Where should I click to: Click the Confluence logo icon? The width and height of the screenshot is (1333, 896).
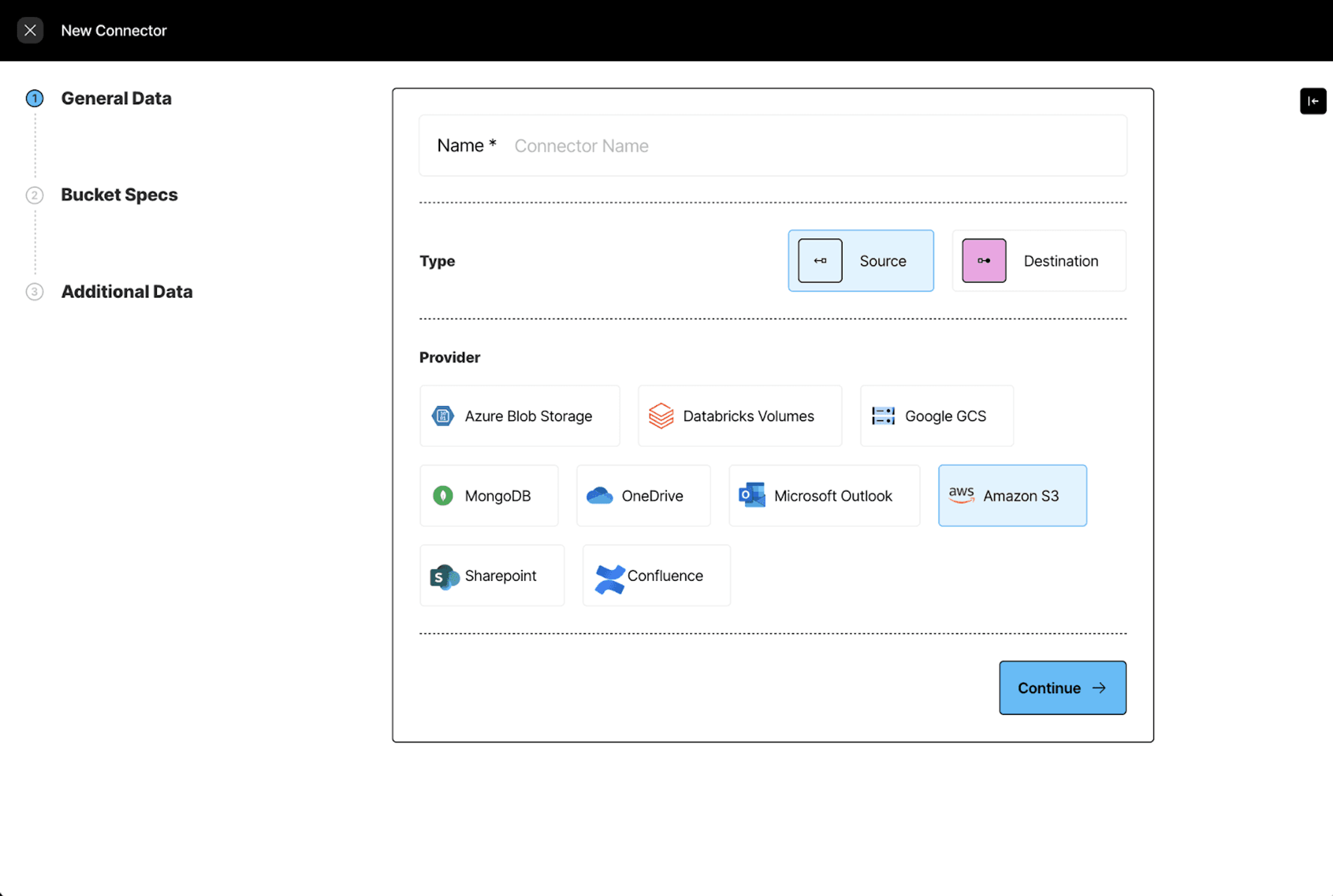[610, 579]
